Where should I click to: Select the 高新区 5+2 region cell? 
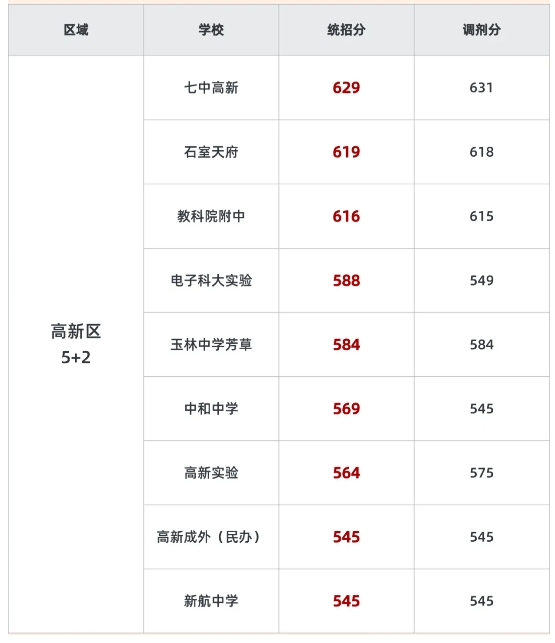pyautogui.click(x=76, y=344)
